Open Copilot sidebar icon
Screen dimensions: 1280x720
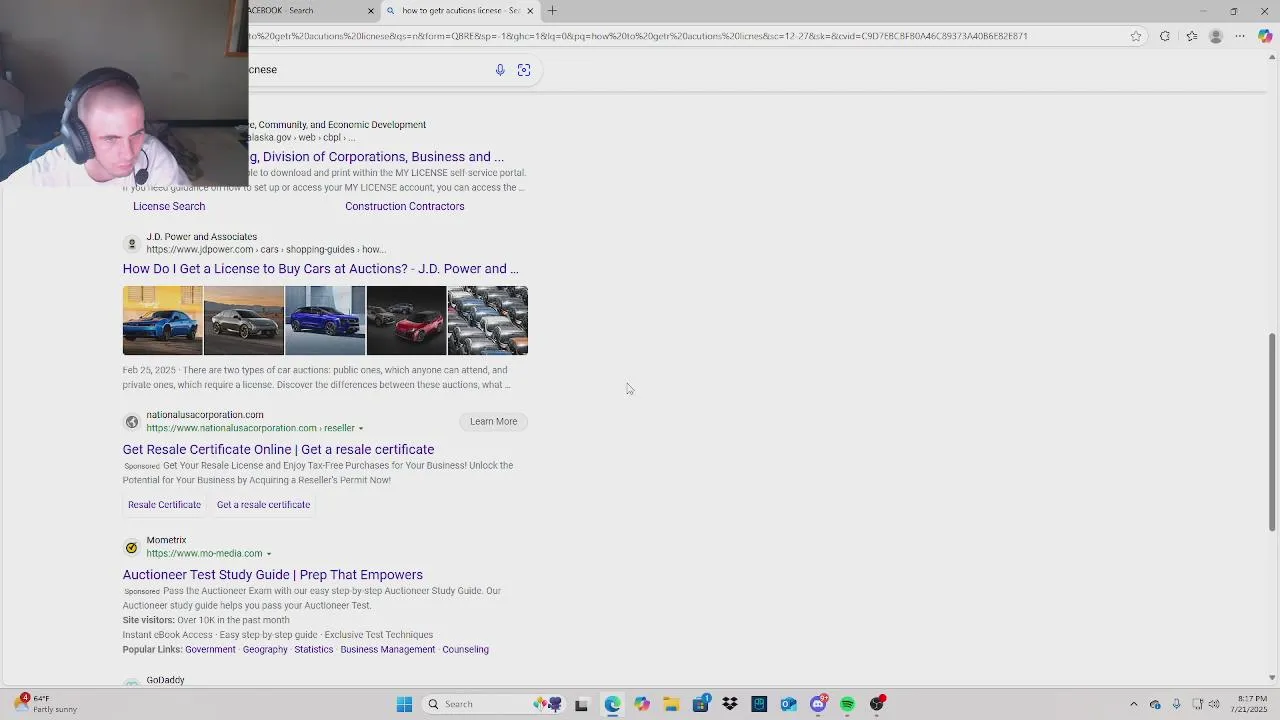point(1265,36)
